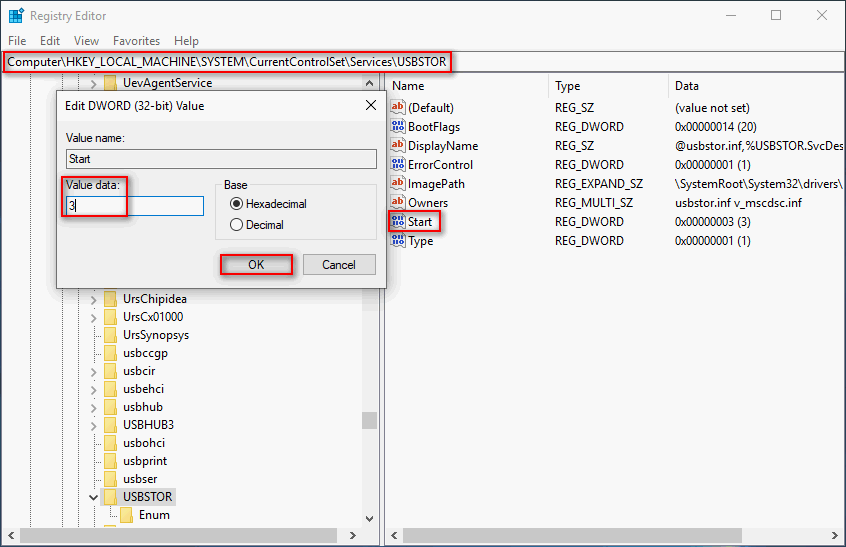Expand the usbhub tree node
Screen dimensions: 846x547
pyautogui.click(x=93, y=408)
